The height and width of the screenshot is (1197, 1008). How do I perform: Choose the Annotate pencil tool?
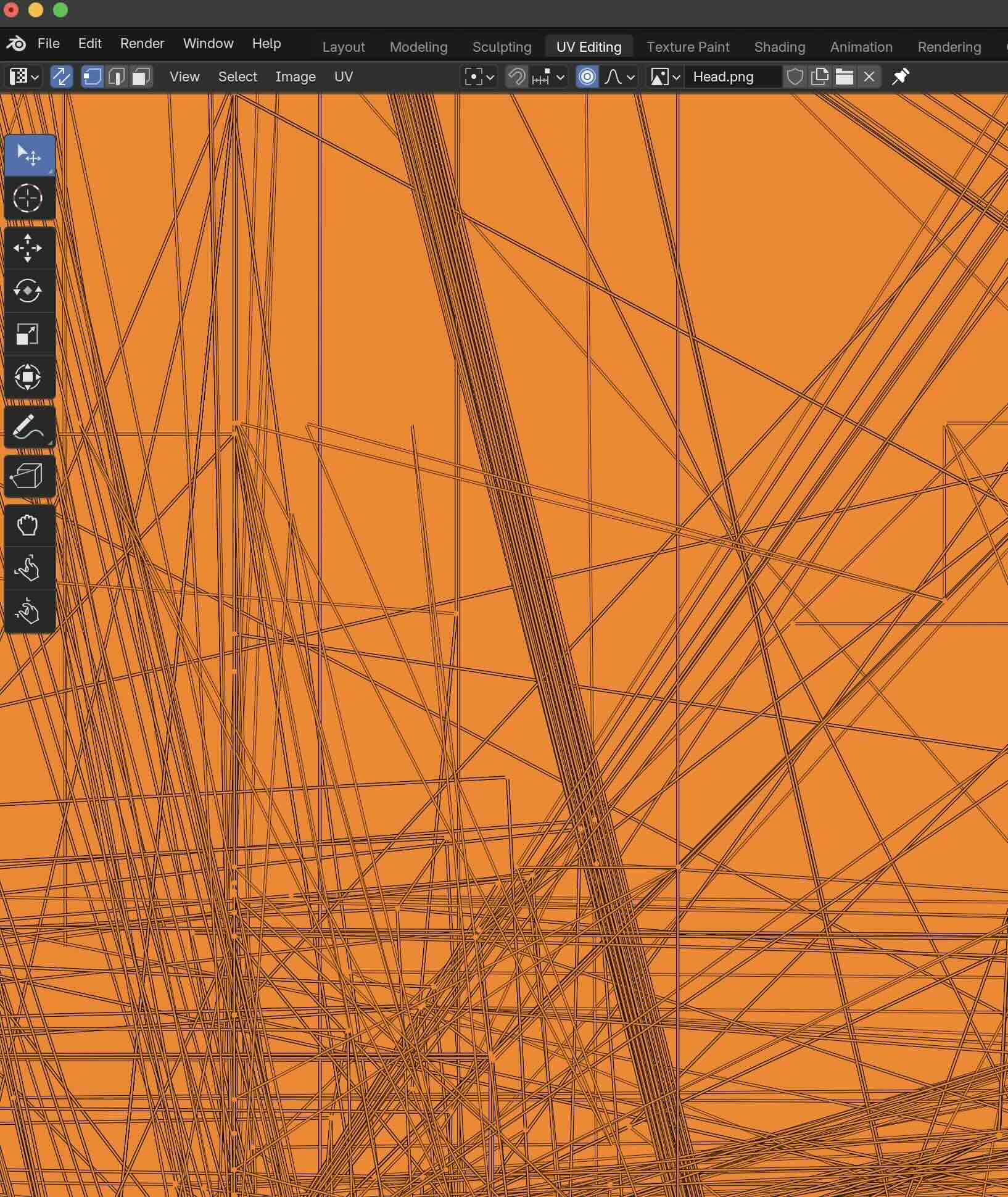click(29, 427)
